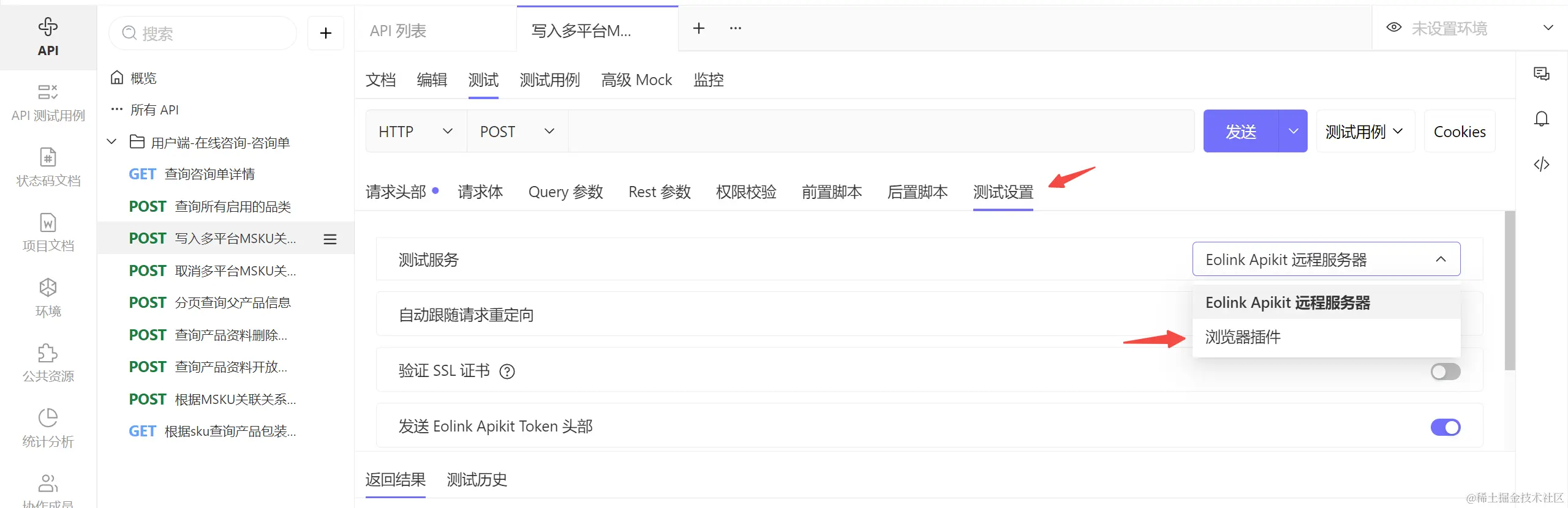Collapse the 用户端-在线咨询-咨询单 folder

point(111,142)
